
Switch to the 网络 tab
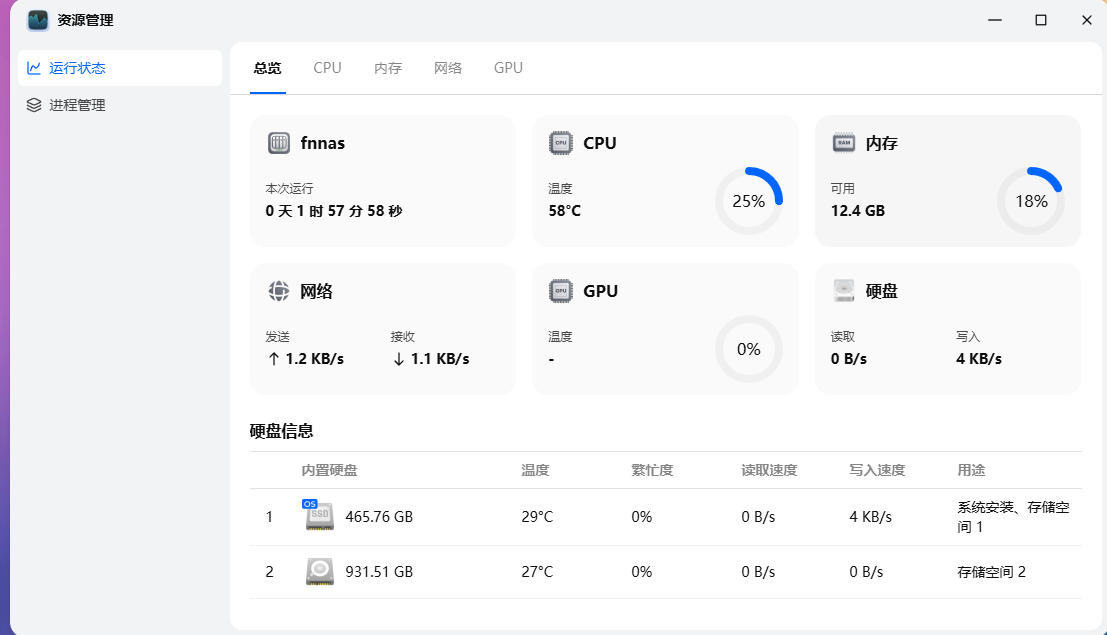tap(448, 68)
